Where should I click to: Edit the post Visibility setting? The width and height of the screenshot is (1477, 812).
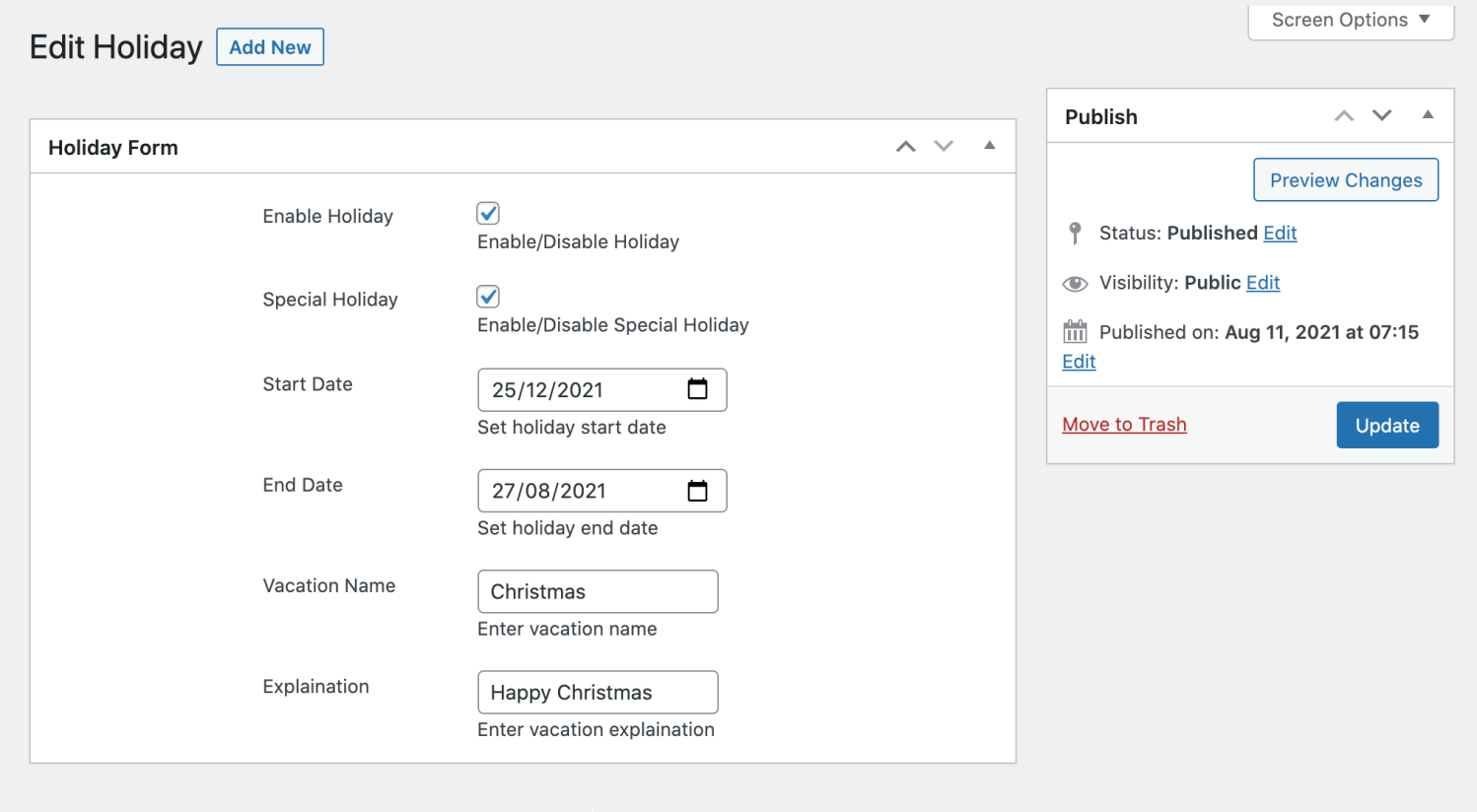[x=1263, y=283]
